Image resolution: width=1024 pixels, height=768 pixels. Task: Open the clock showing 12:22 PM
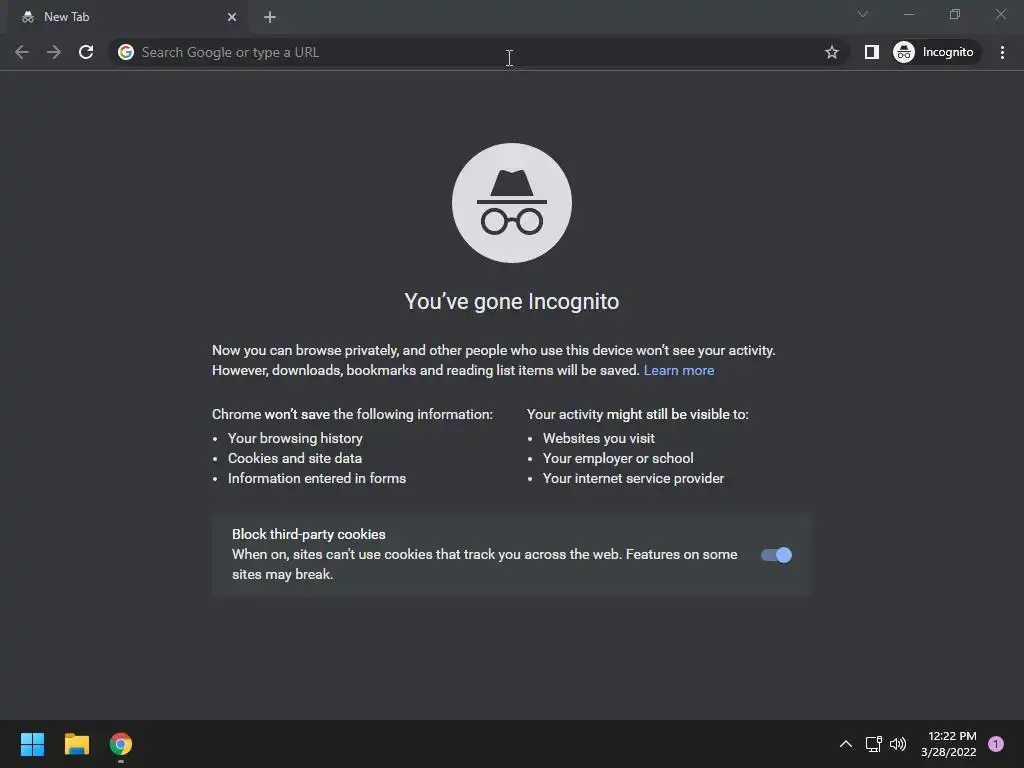pyautogui.click(x=949, y=744)
